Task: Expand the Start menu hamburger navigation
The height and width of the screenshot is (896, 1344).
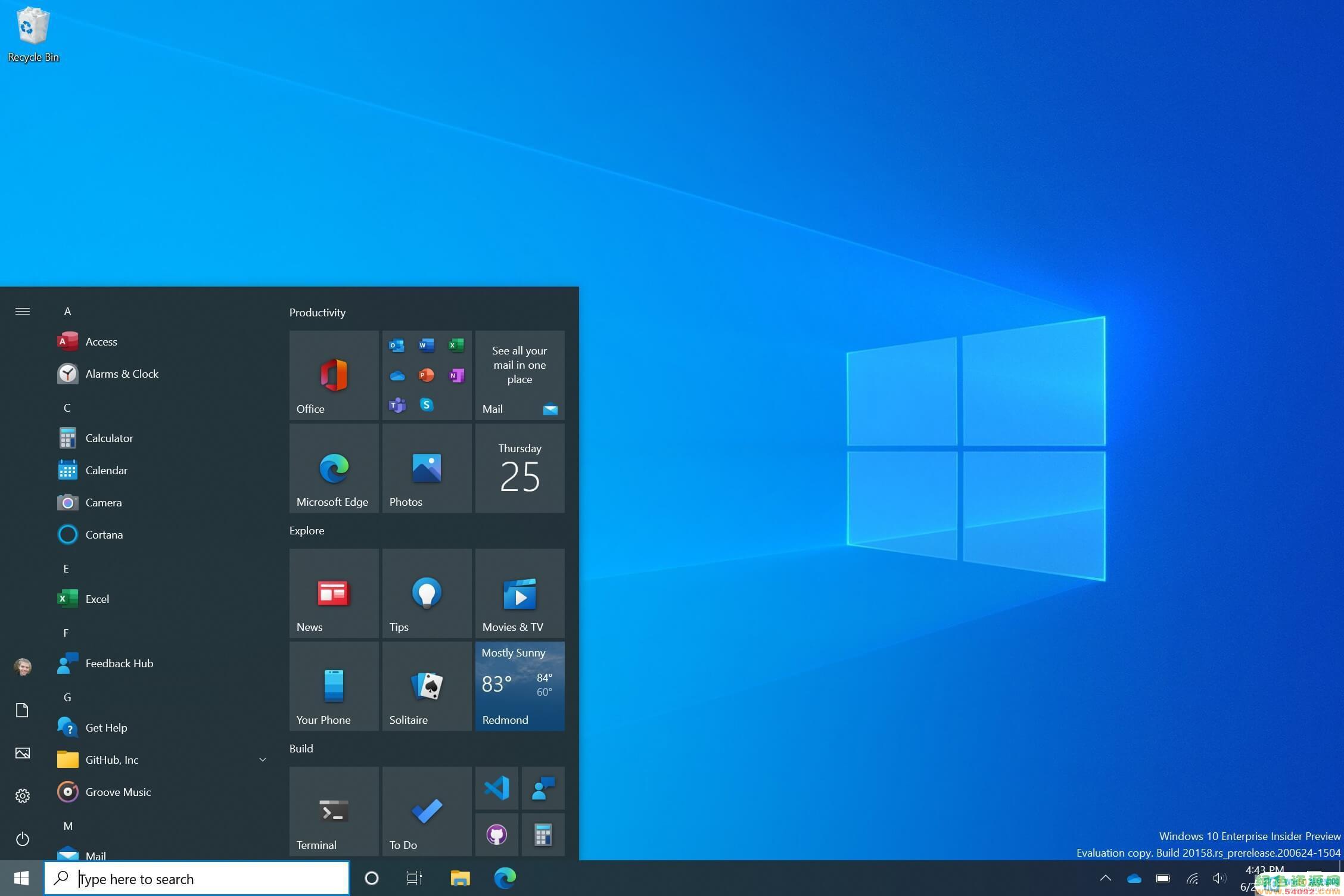Action: coord(23,311)
